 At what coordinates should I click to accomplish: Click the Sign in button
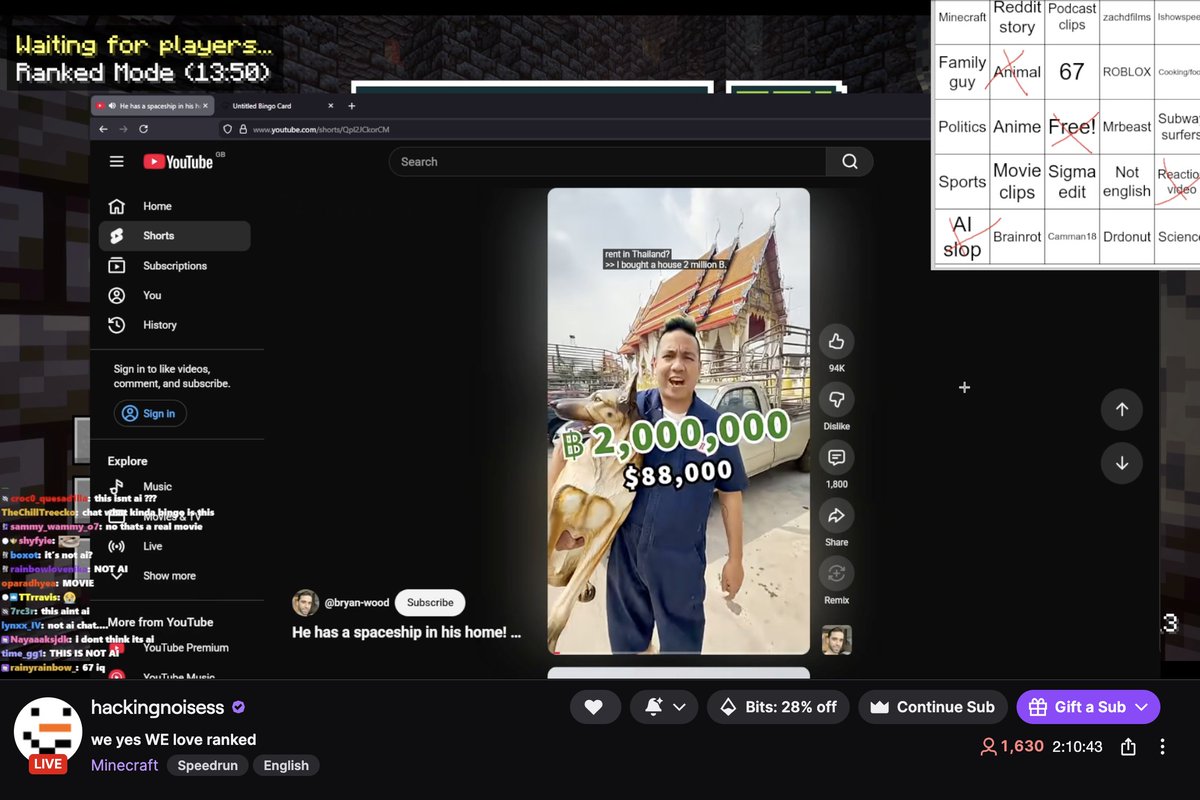click(x=149, y=414)
